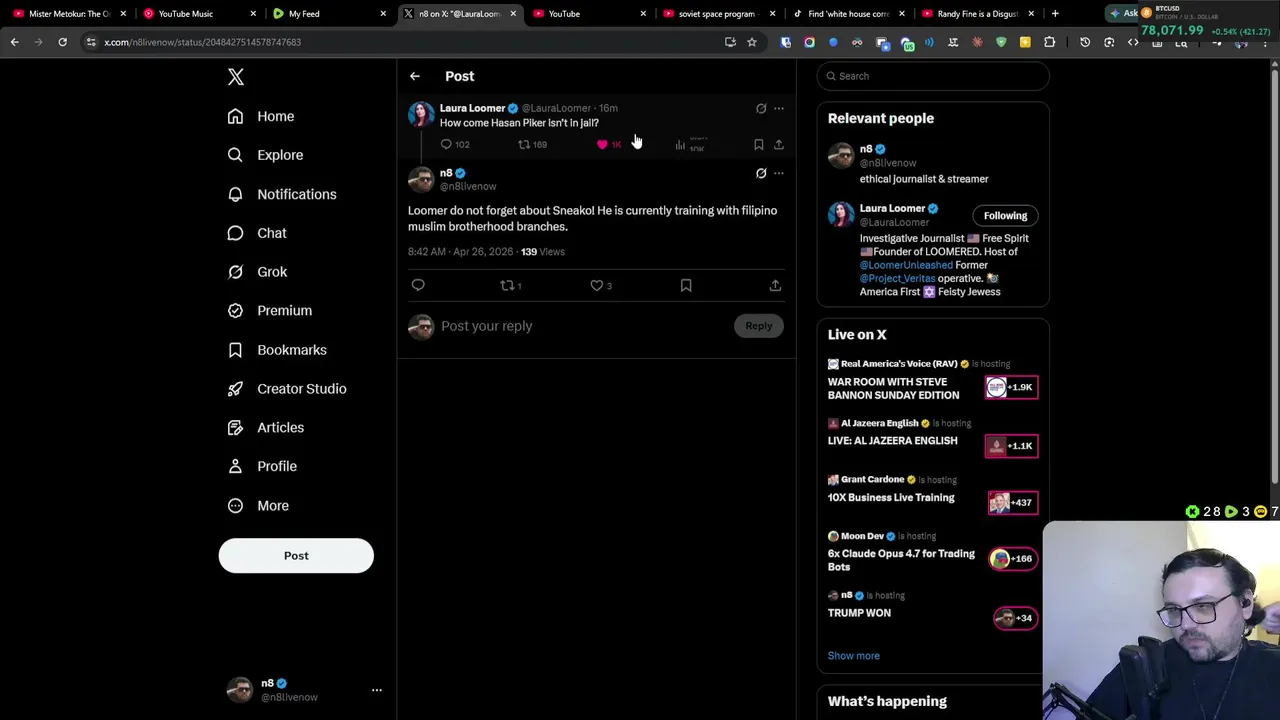
Task: Open the @LoomerUnleashed link
Action: click(x=906, y=265)
